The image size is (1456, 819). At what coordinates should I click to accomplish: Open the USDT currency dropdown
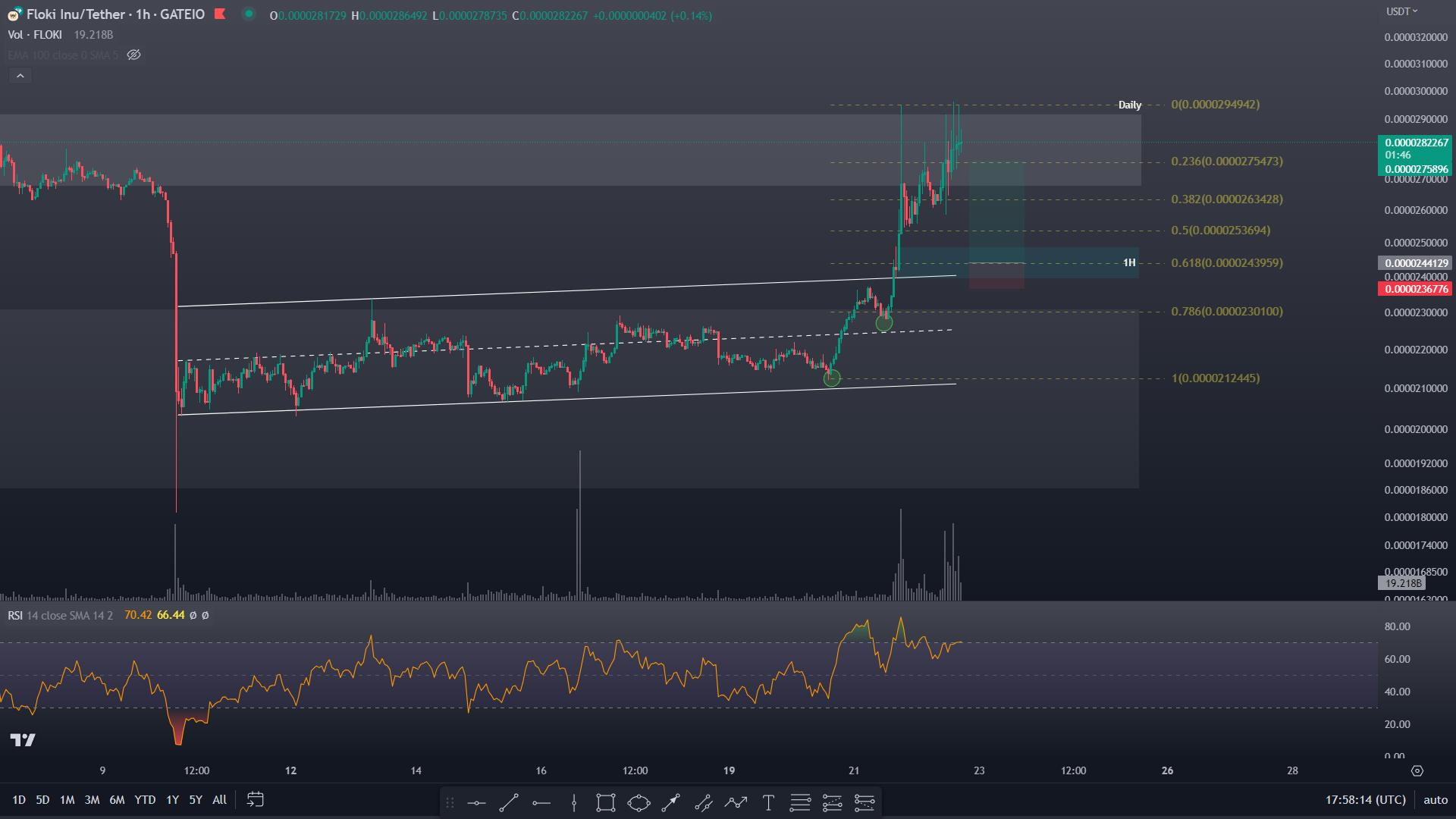[1401, 11]
